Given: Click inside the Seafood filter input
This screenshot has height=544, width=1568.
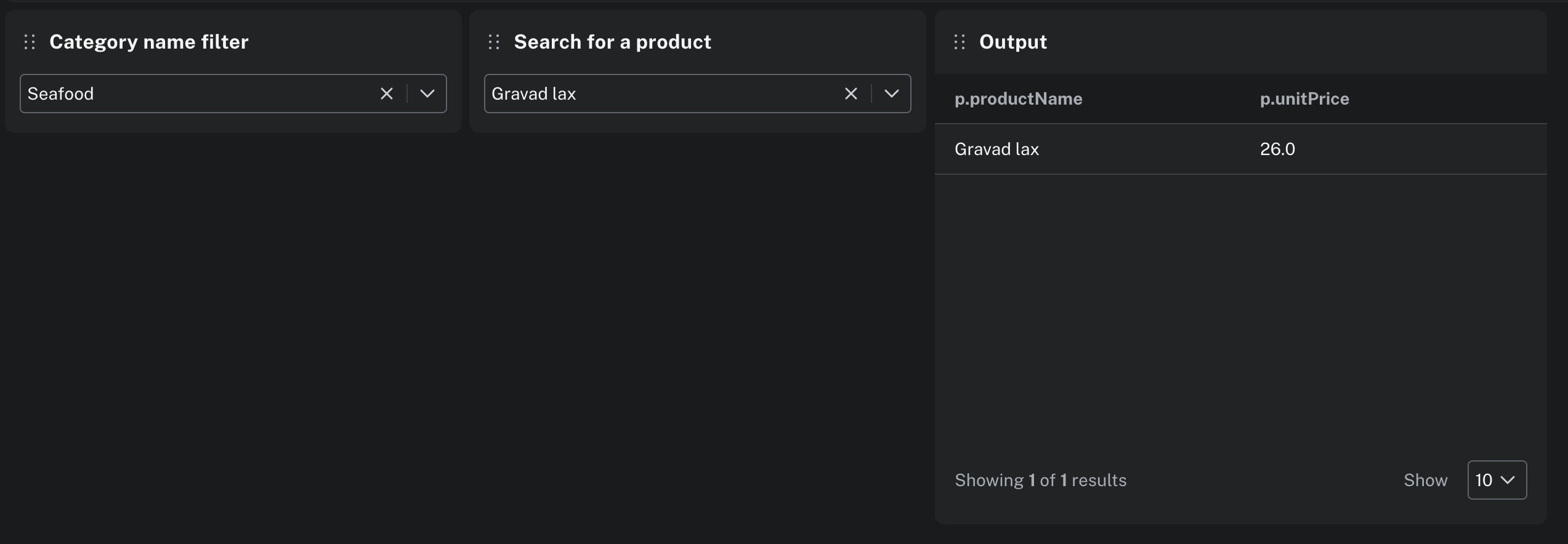Looking at the screenshot, I should point(185,94).
